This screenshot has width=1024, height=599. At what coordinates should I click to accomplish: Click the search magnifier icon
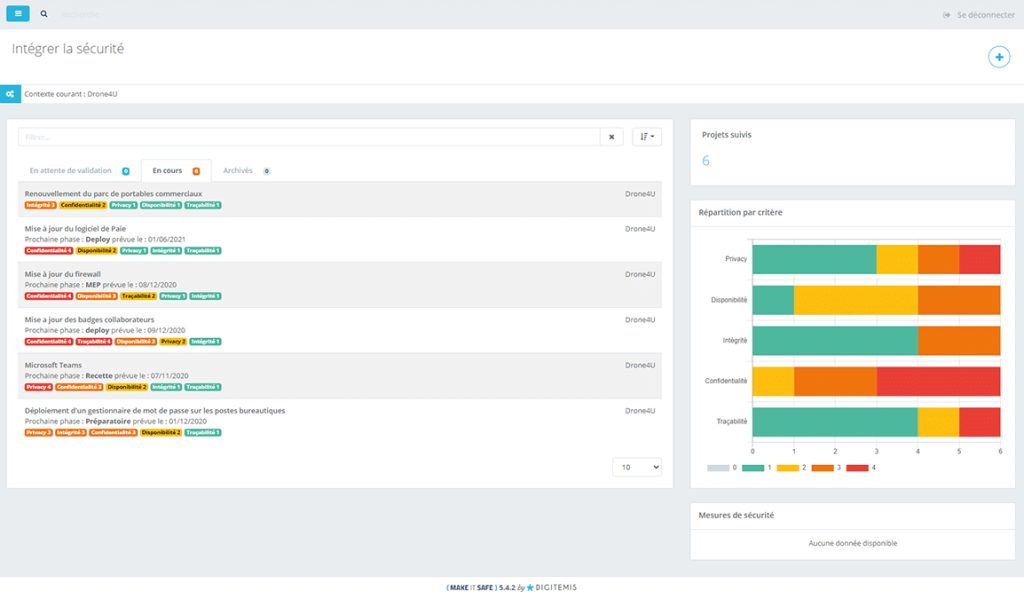point(44,15)
